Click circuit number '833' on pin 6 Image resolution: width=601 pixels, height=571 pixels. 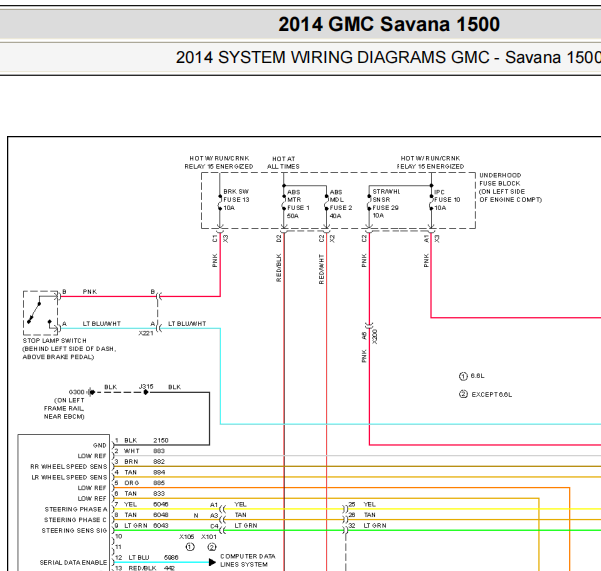pos(159,494)
